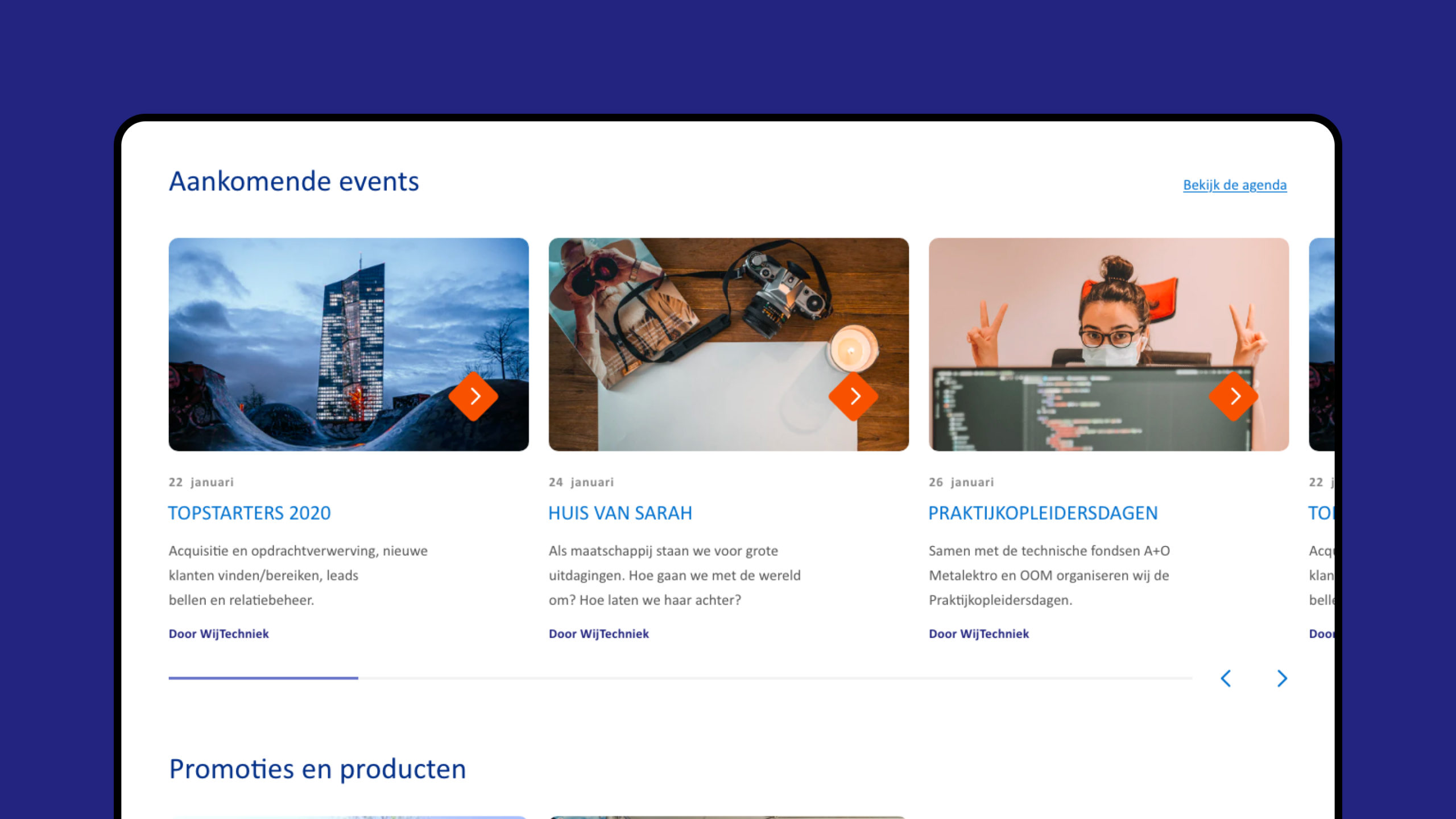Click orange arrow on Topstarters 2020 card
The image size is (1456, 819).
pos(473,396)
